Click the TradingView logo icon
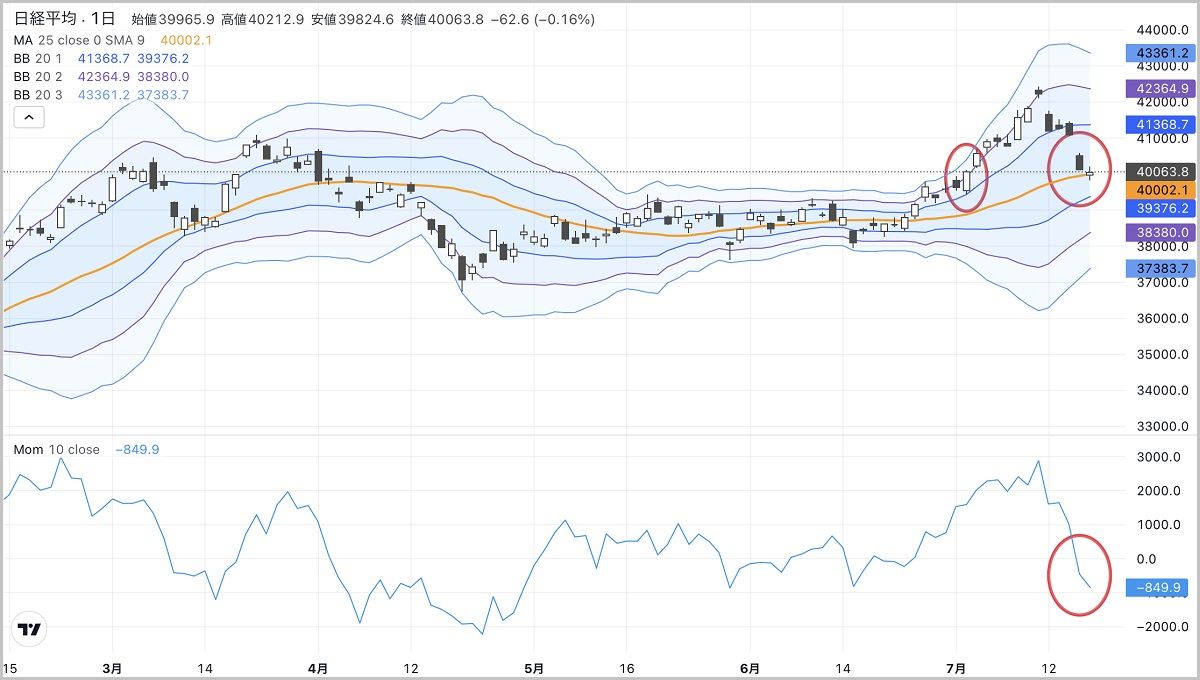 point(30,628)
